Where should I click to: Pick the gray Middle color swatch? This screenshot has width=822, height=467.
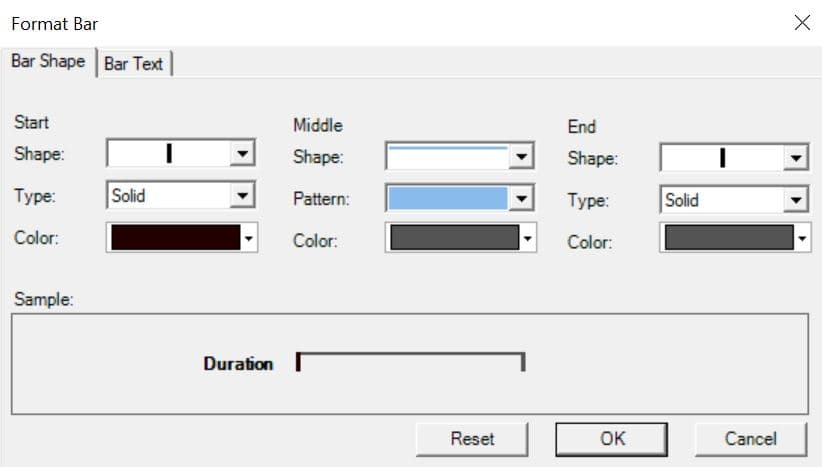(454, 238)
